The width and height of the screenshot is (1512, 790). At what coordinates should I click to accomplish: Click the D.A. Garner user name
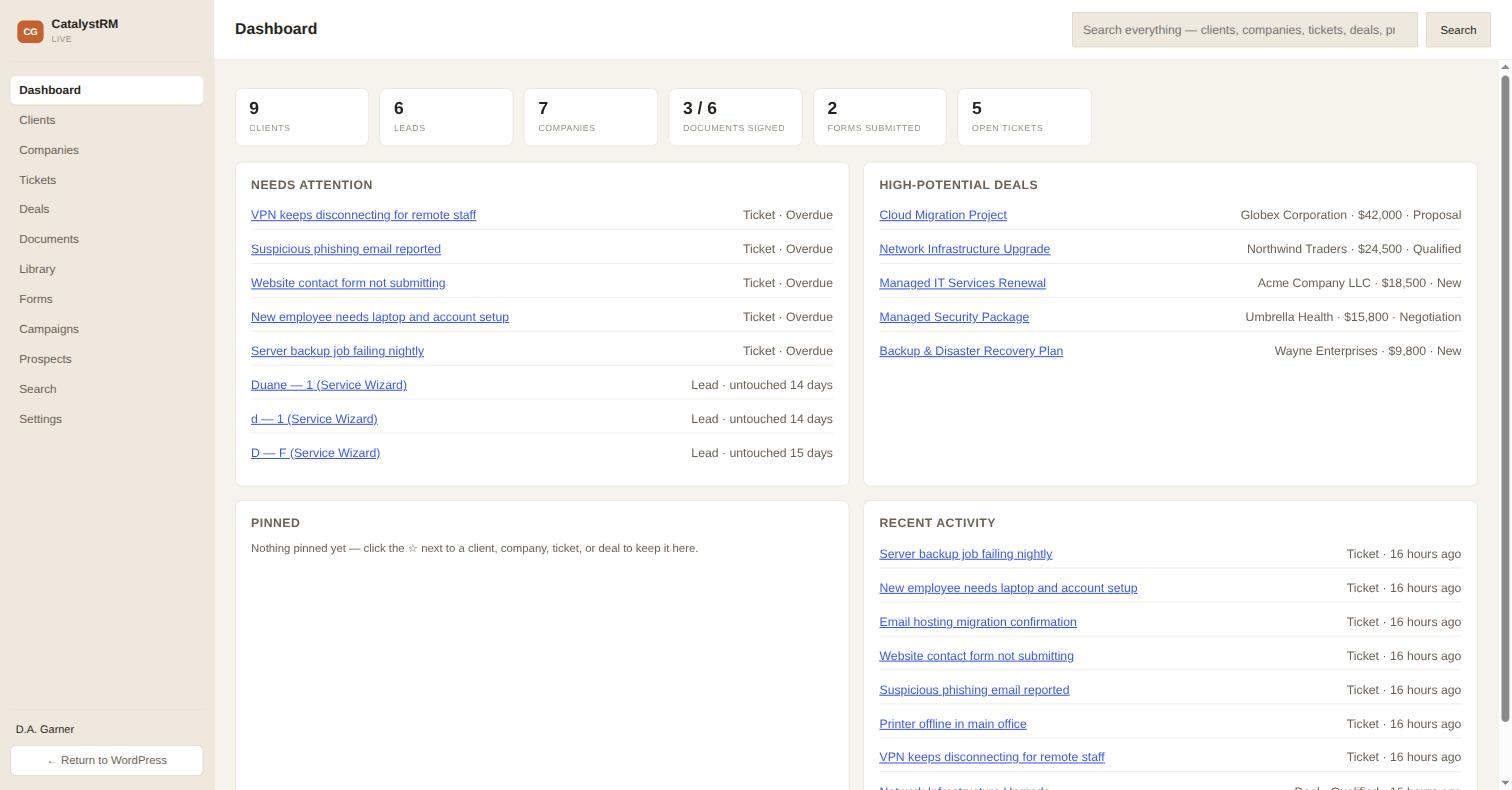pyautogui.click(x=45, y=729)
